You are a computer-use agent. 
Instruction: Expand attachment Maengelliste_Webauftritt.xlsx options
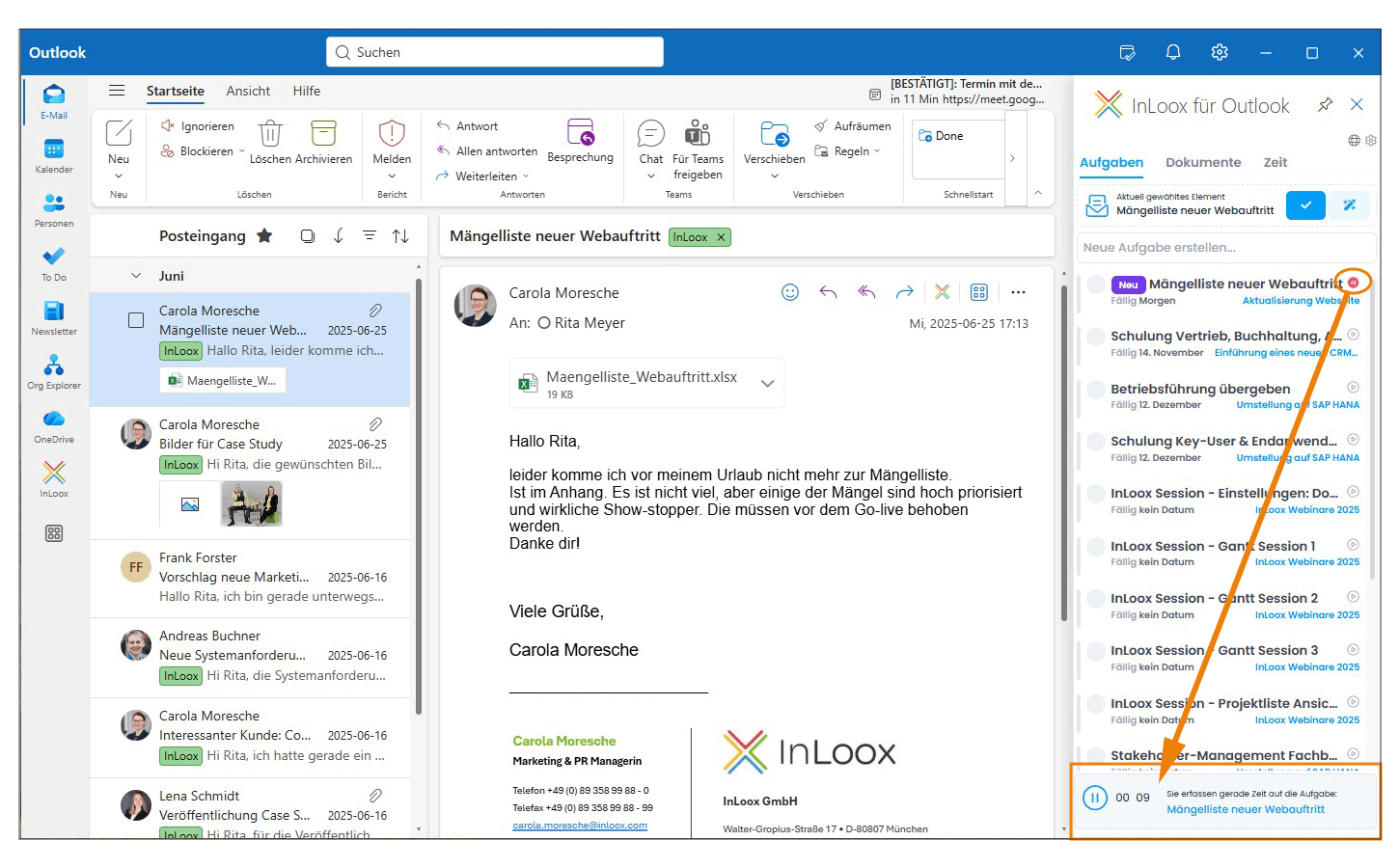(x=767, y=384)
